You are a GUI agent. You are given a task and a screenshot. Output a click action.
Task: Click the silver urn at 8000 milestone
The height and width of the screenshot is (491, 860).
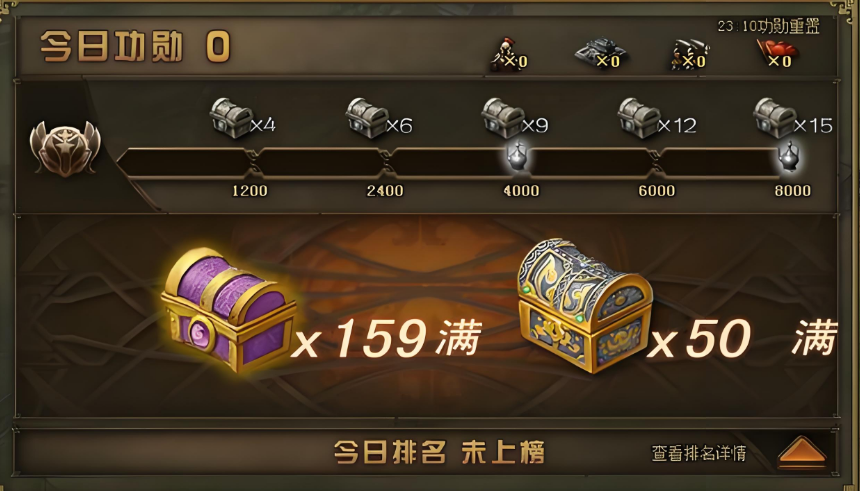(x=789, y=156)
